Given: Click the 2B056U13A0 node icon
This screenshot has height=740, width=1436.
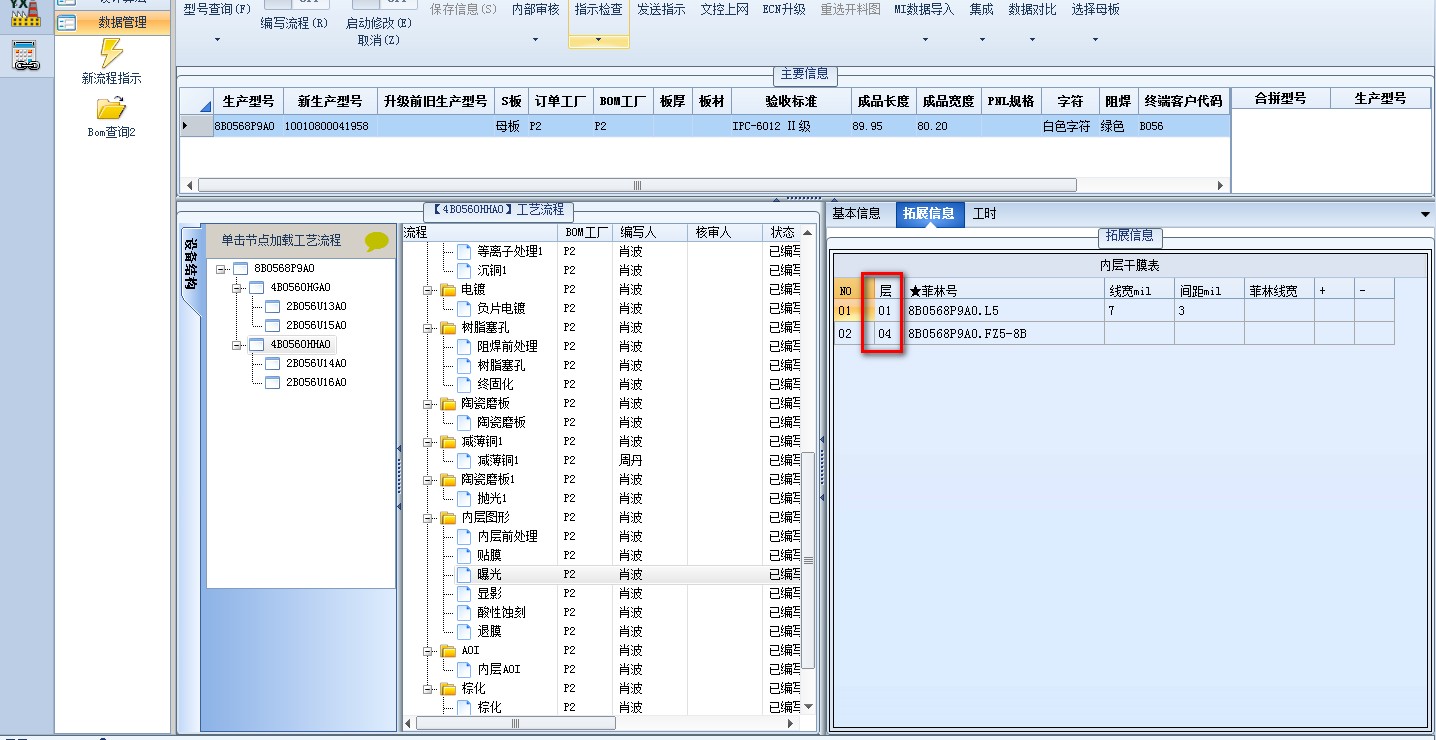Looking at the screenshot, I should pyautogui.click(x=273, y=307).
